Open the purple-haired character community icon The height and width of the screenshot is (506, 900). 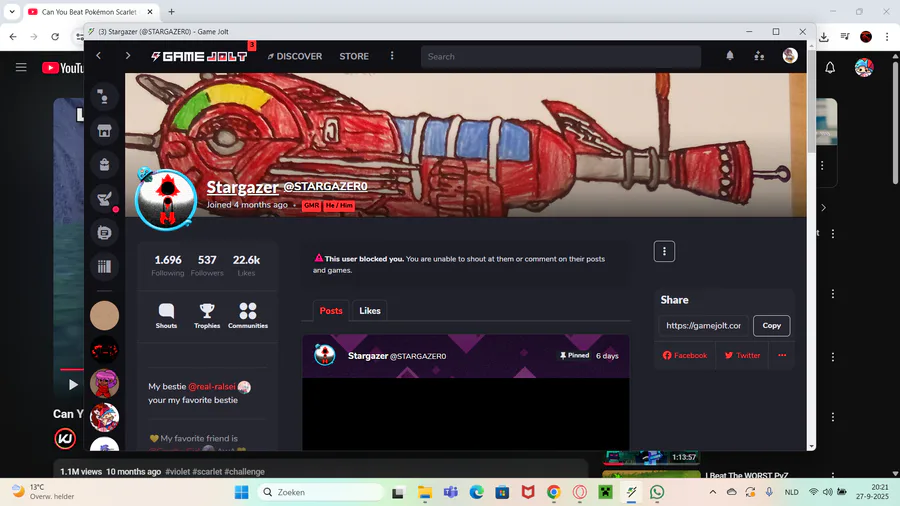click(x=104, y=383)
